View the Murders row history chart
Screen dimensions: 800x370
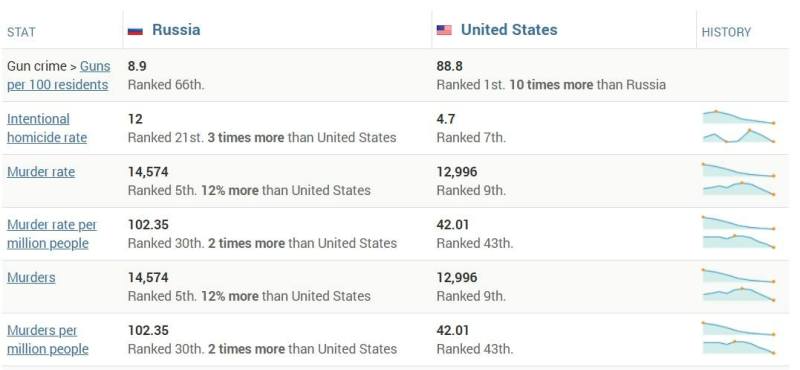(x=739, y=285)
